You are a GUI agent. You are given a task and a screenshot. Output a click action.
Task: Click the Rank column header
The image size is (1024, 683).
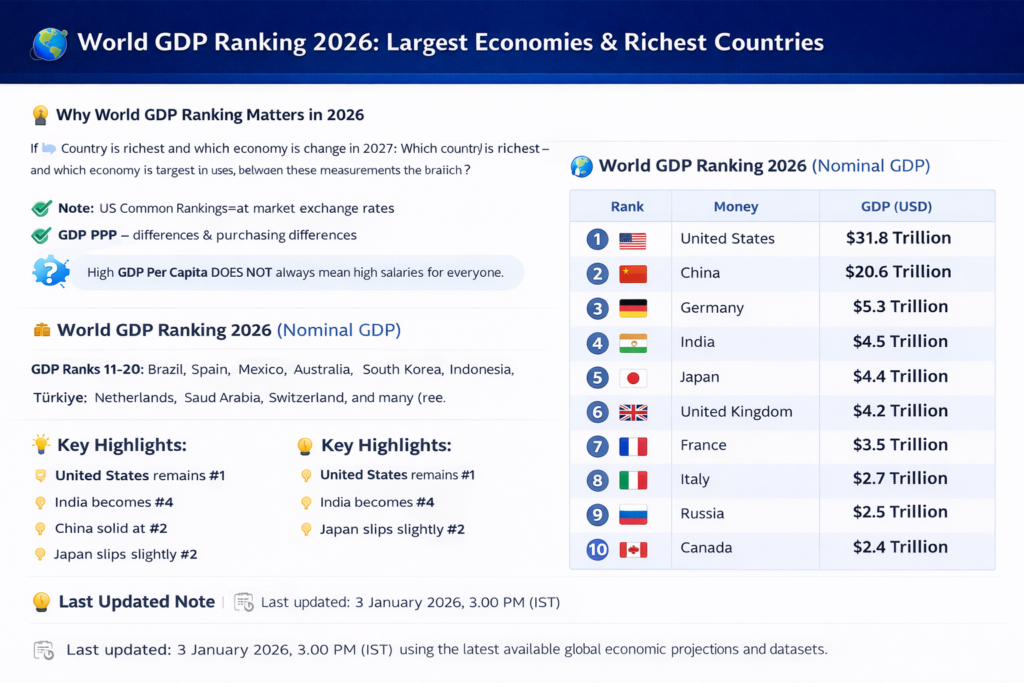(x=627, y=206)
